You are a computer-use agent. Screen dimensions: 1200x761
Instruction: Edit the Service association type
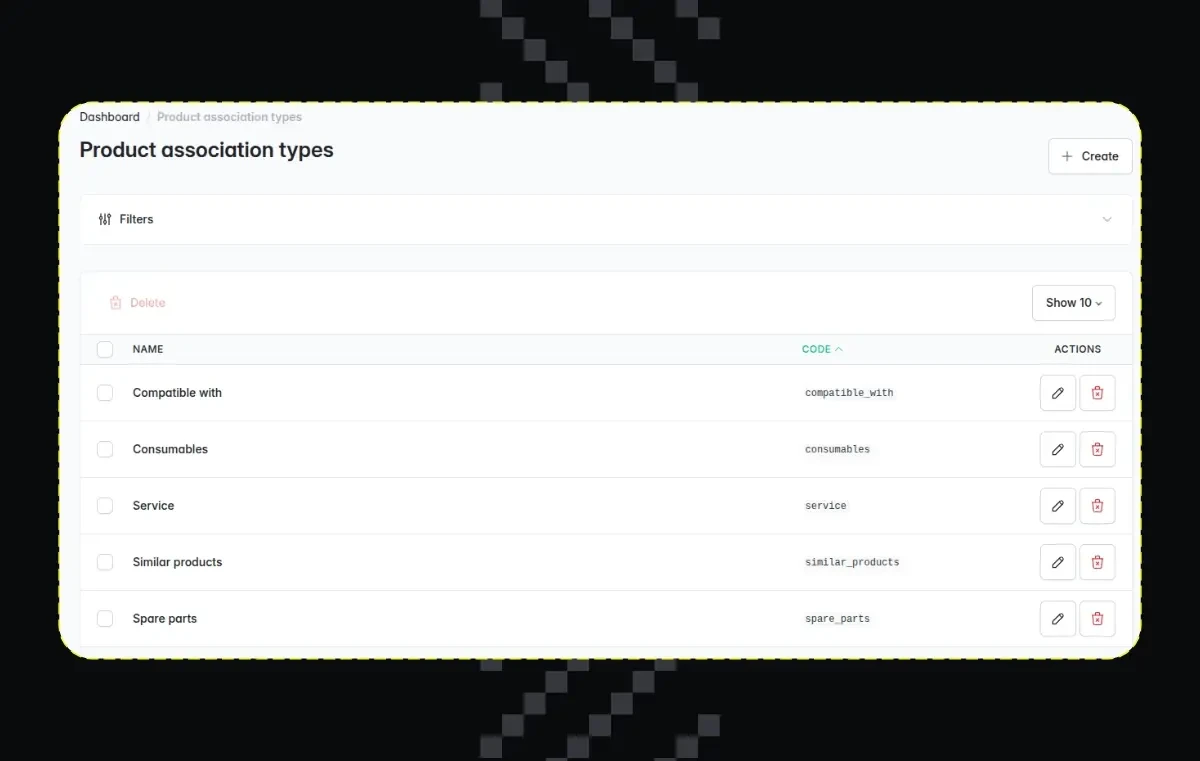click(1058, 506)
